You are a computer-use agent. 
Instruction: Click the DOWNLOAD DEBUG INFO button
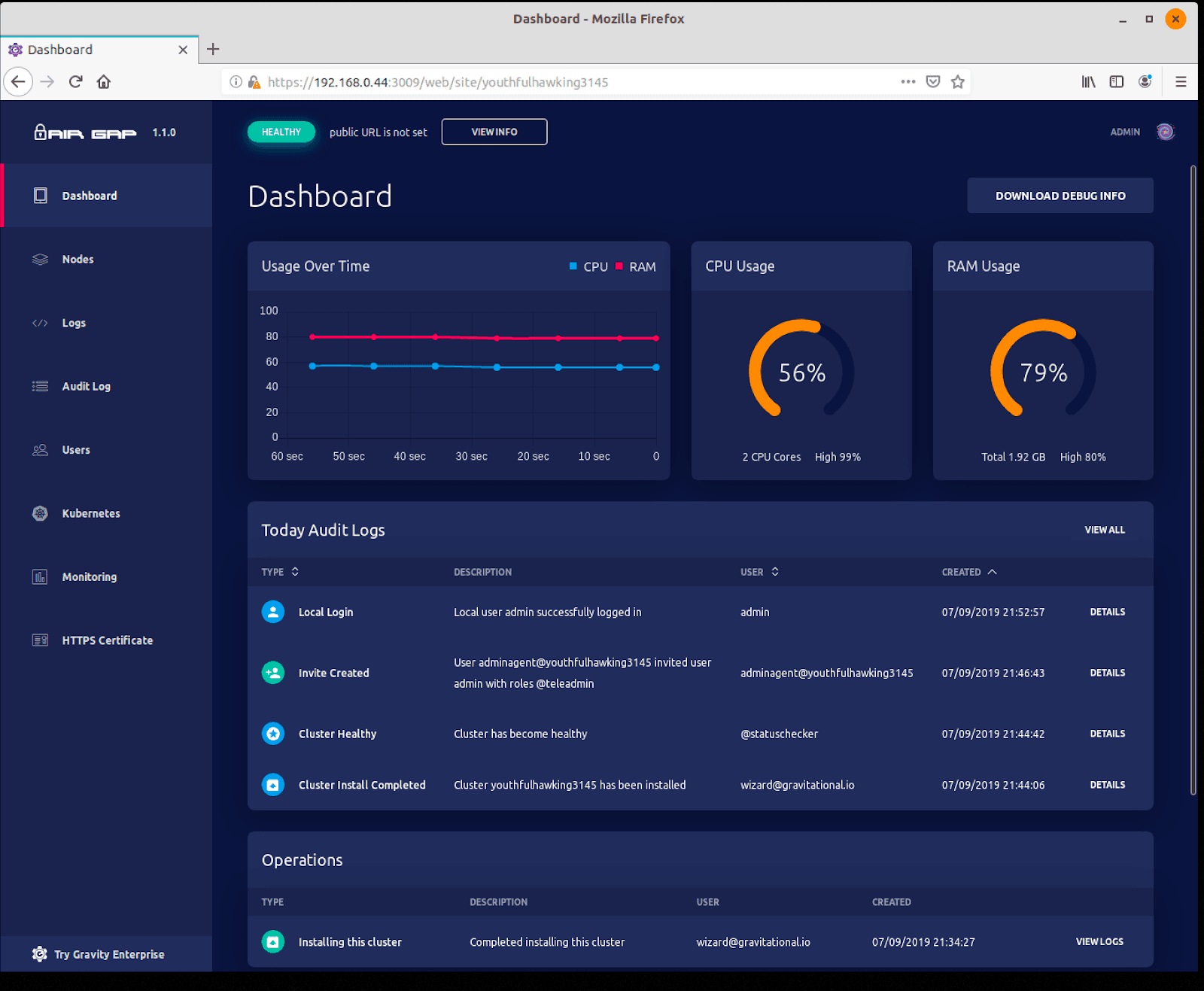[x=1060, y=195]
